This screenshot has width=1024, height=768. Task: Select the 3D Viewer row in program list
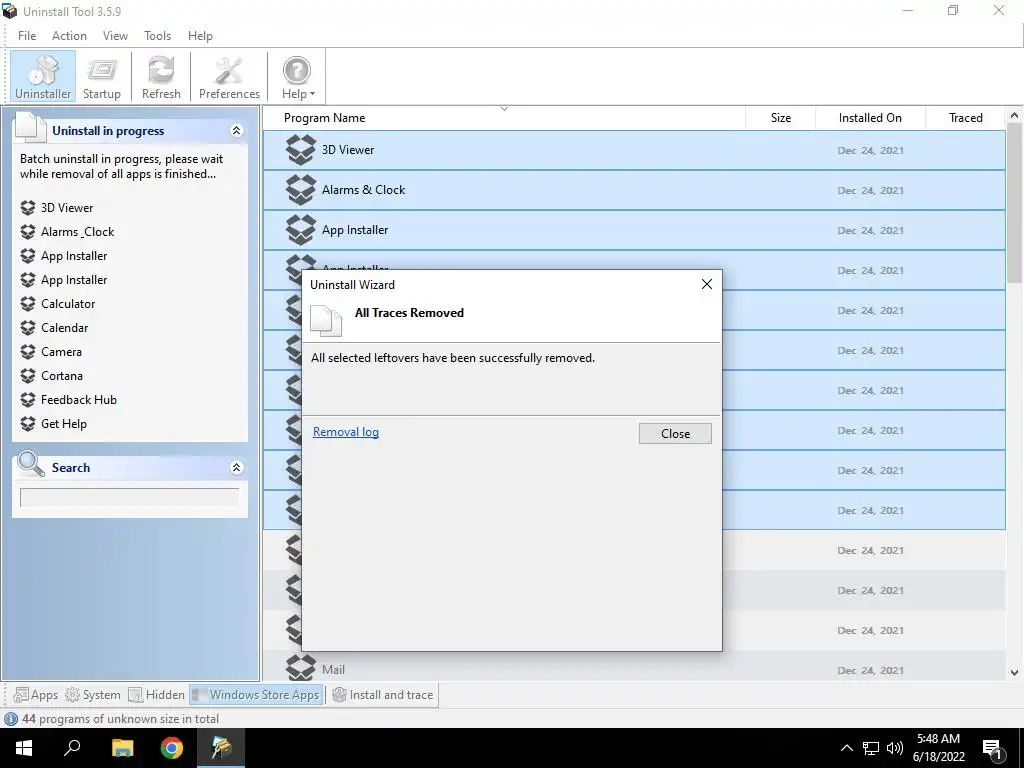click(x=634, y=150)
